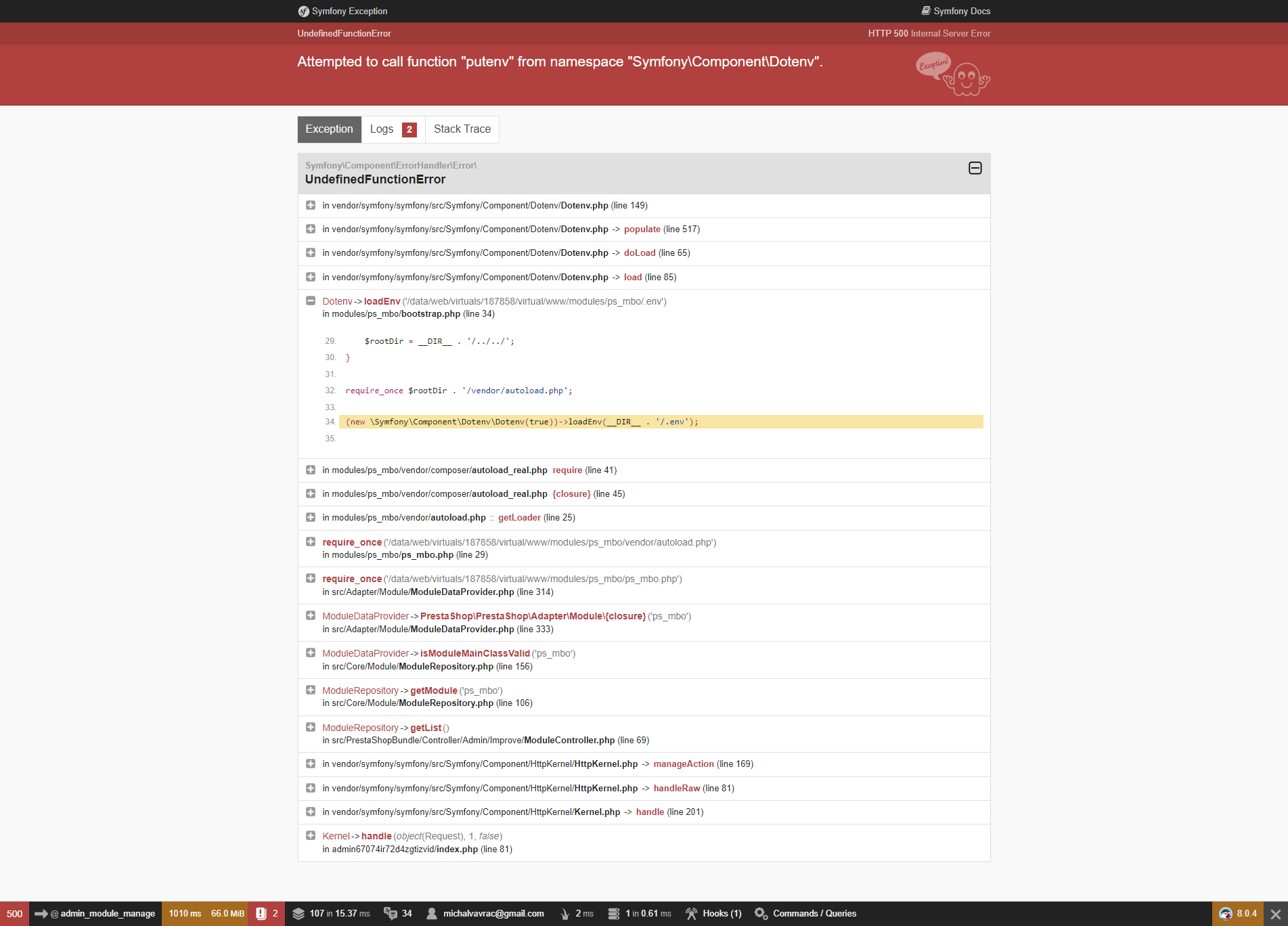The image size is (1288, 926).
Task: Open ModuleController.php file link line 69
Action: click(485, 741)
